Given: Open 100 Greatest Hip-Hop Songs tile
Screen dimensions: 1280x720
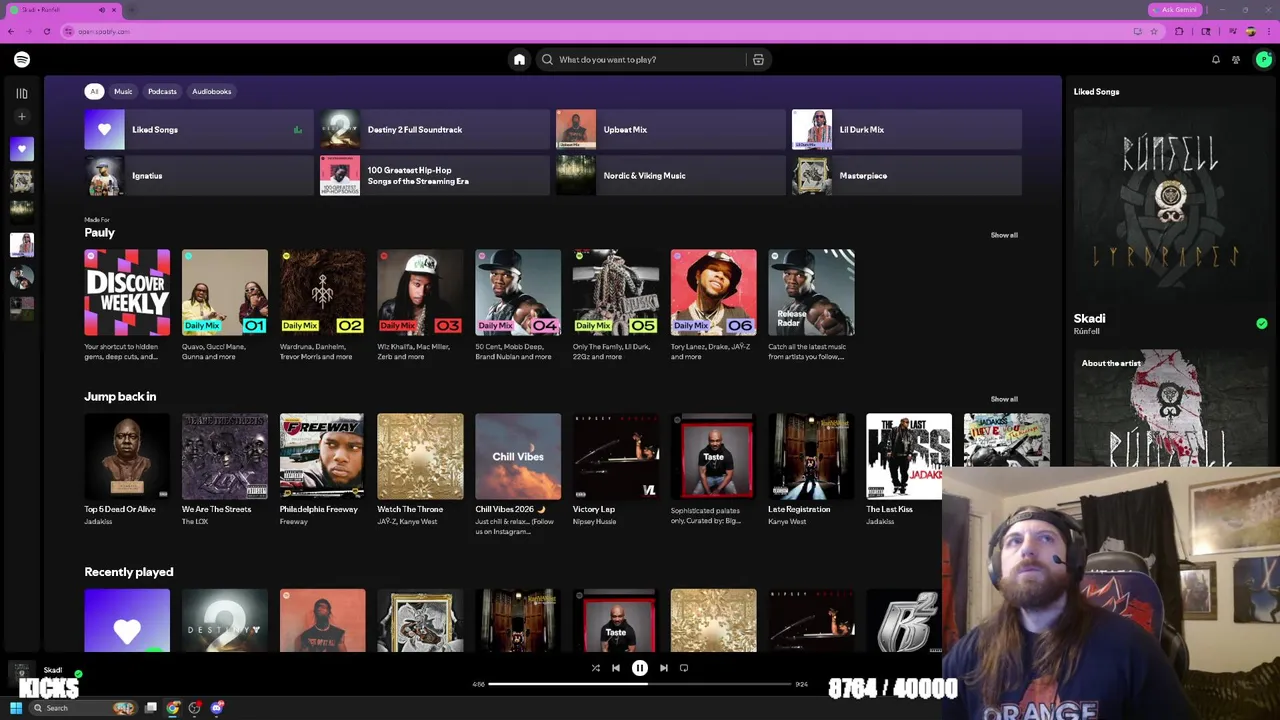Looking at the screenshot, I should tap(434, 176).
